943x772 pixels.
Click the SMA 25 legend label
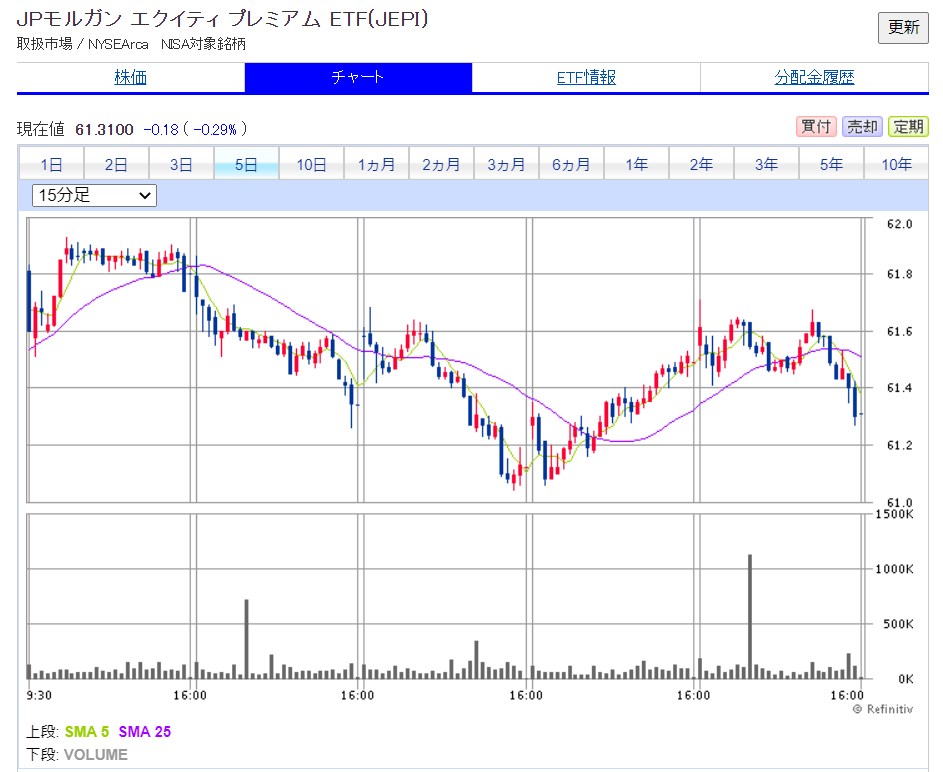145,732
